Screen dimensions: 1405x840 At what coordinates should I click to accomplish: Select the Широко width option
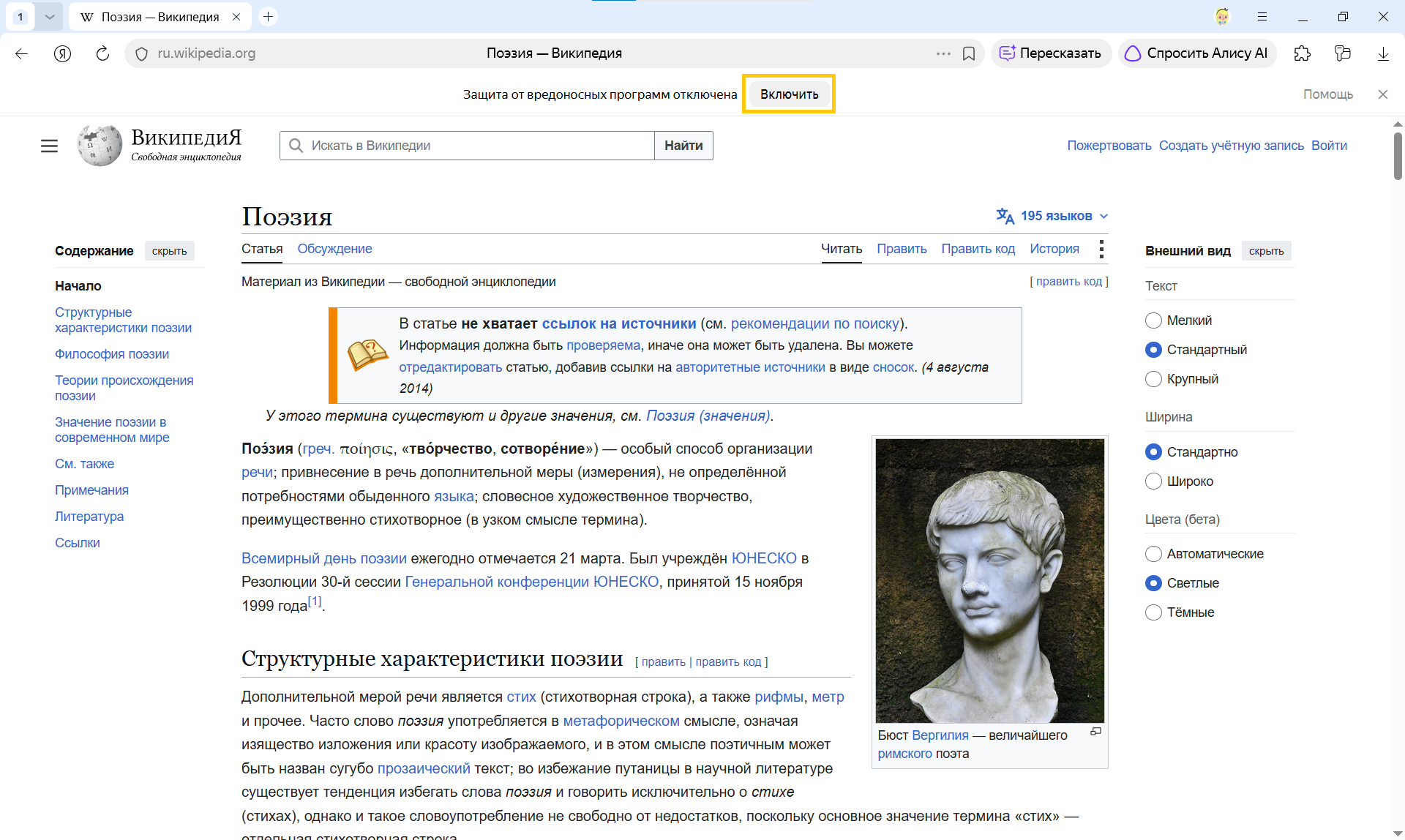pos(1153,481)
